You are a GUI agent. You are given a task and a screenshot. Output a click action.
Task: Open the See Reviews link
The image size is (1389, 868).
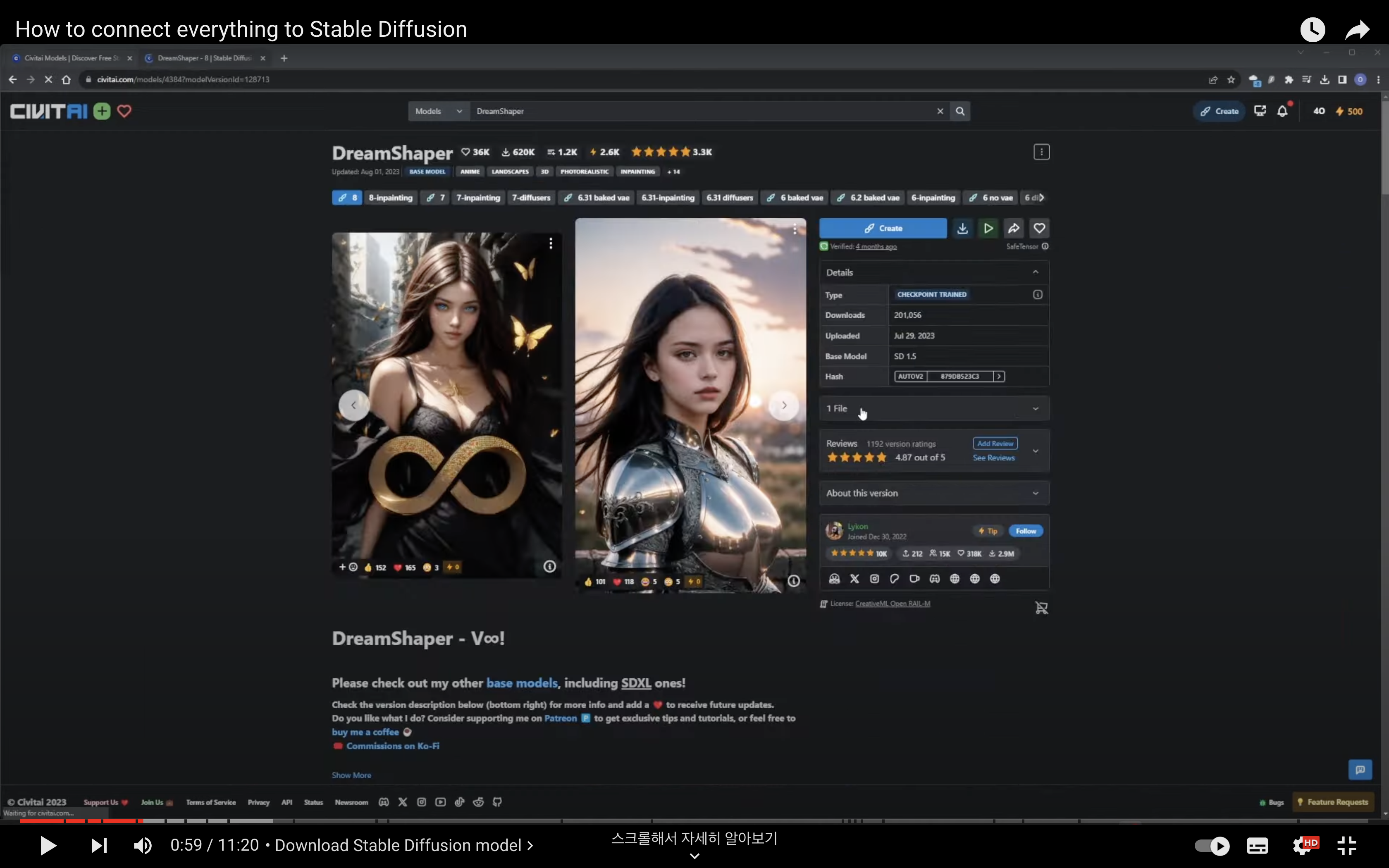click(993, 458)
